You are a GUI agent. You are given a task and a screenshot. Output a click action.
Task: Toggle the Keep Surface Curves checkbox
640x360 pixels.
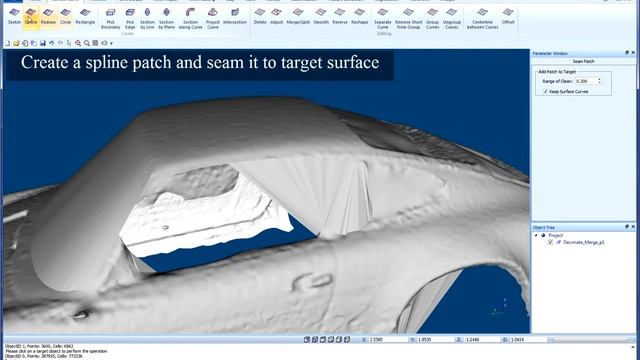pos(546,91)
